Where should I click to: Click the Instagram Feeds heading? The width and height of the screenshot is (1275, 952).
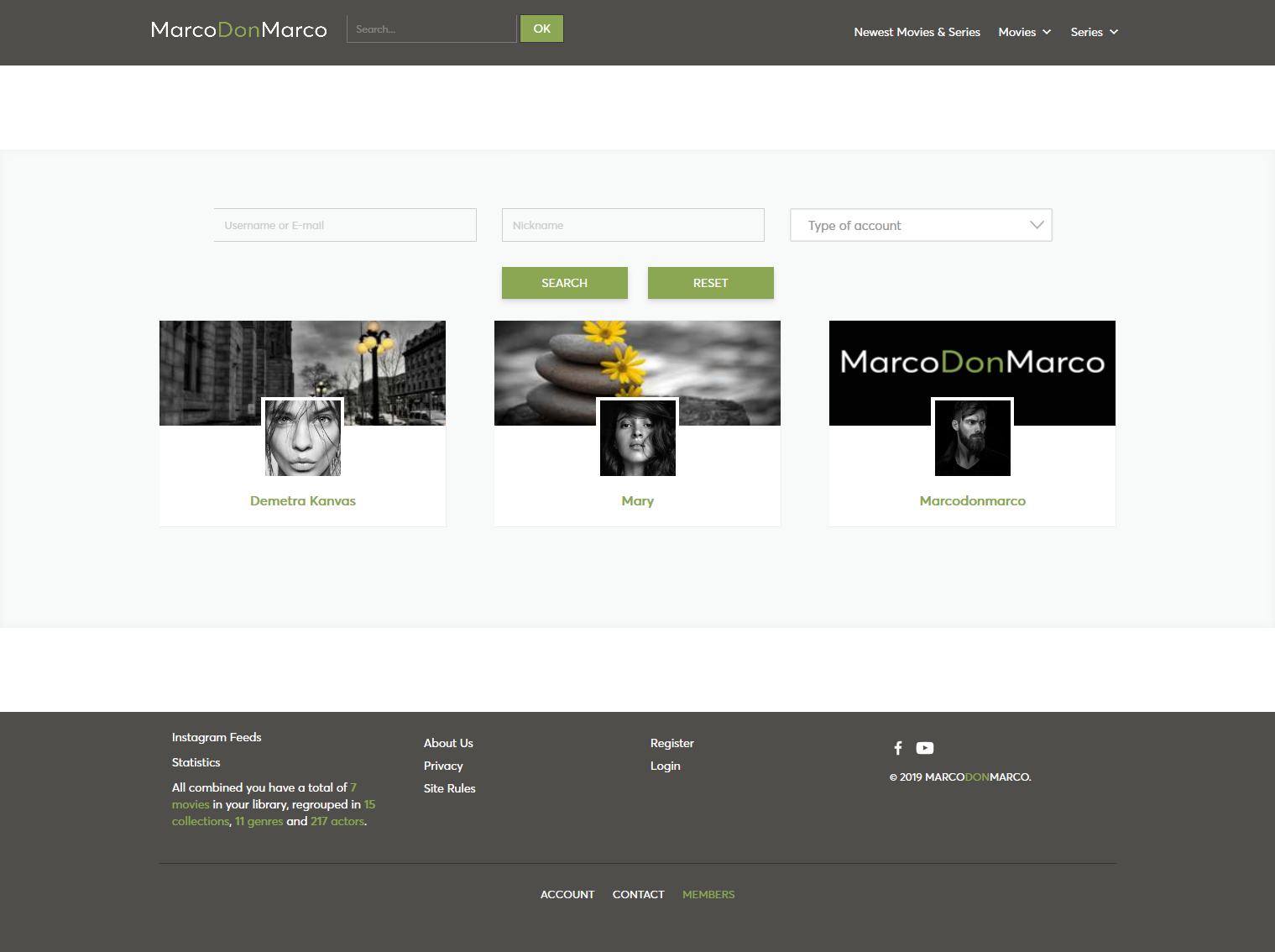(x=217, y=737)
